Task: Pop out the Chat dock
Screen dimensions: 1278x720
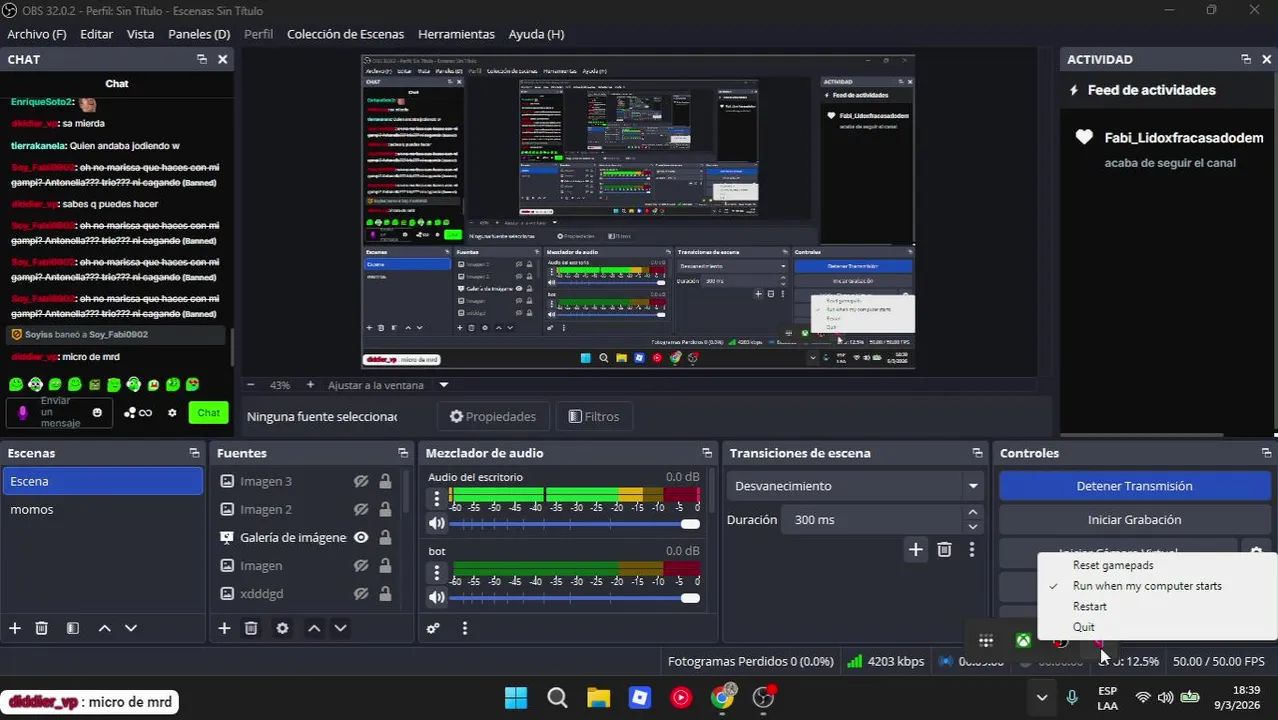Action: coord(202,59)
